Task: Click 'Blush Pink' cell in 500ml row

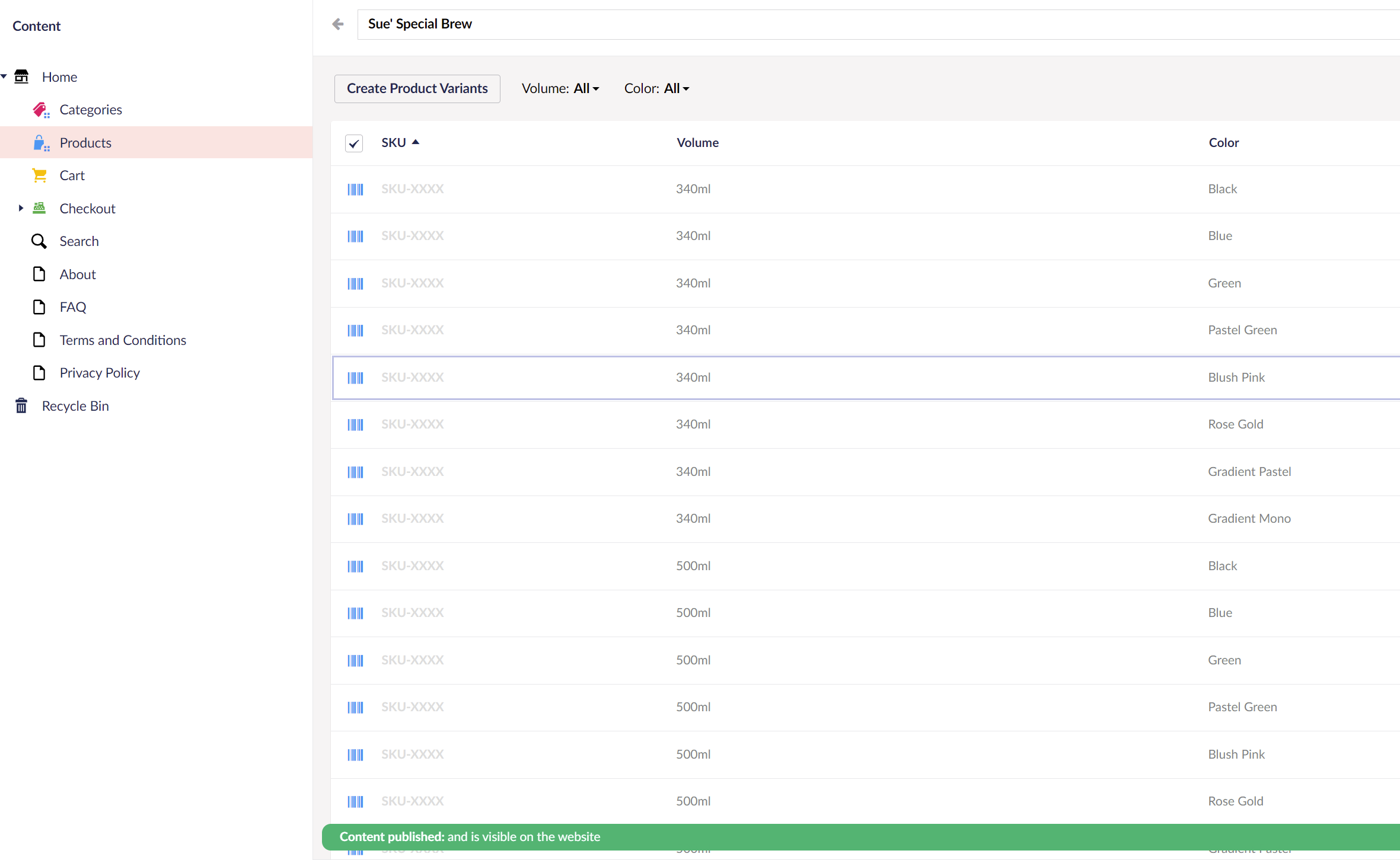Action: 1236,754
